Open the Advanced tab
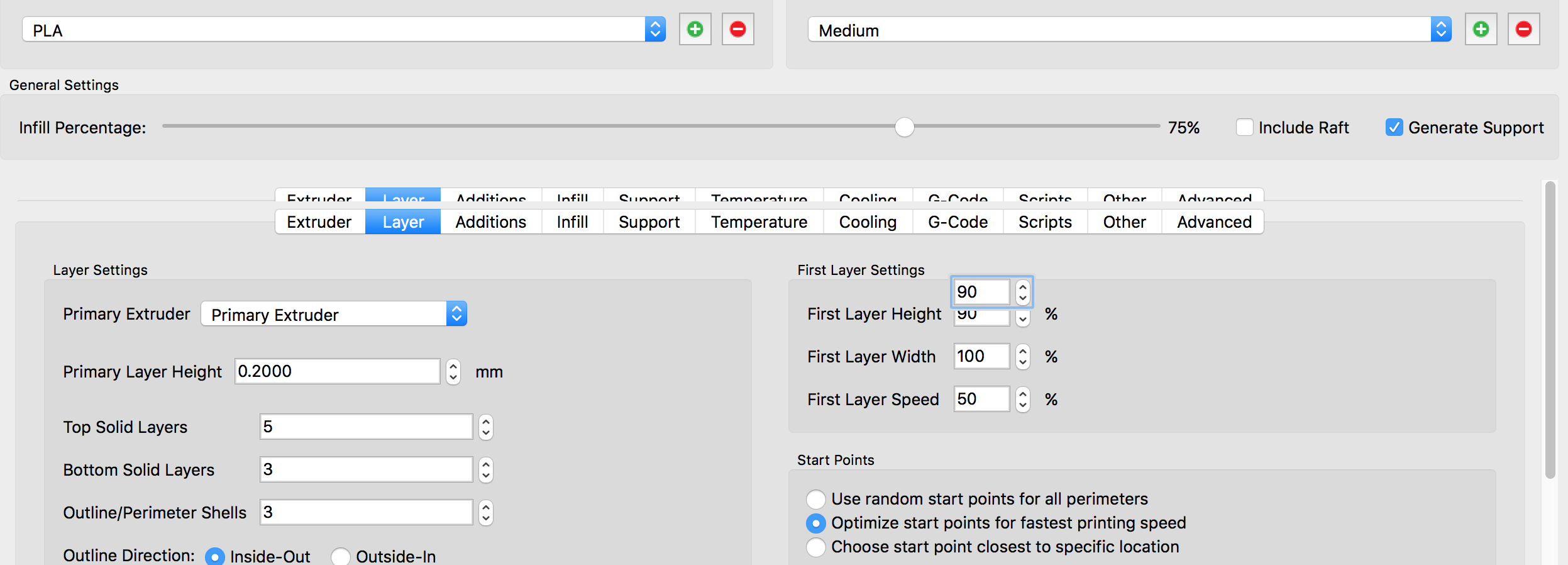Screen dimensions: 1568x565 pyautogui.click(x=1213, y=222)
